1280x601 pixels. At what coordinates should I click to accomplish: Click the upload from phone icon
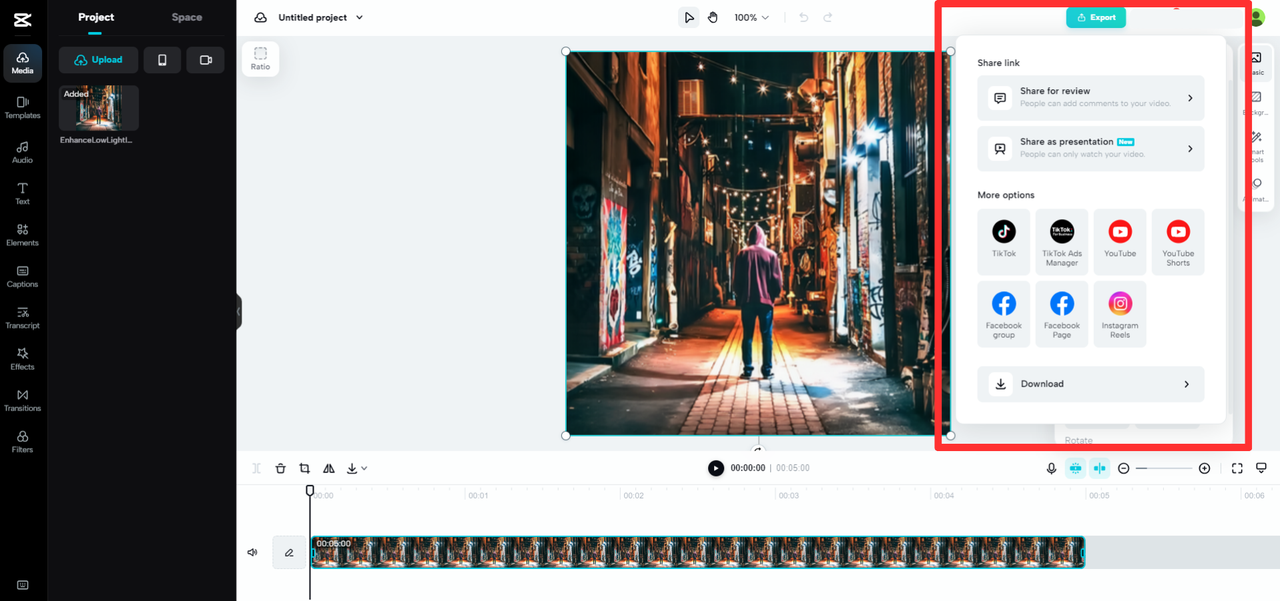pyautogui.click(x=162, y=60)
